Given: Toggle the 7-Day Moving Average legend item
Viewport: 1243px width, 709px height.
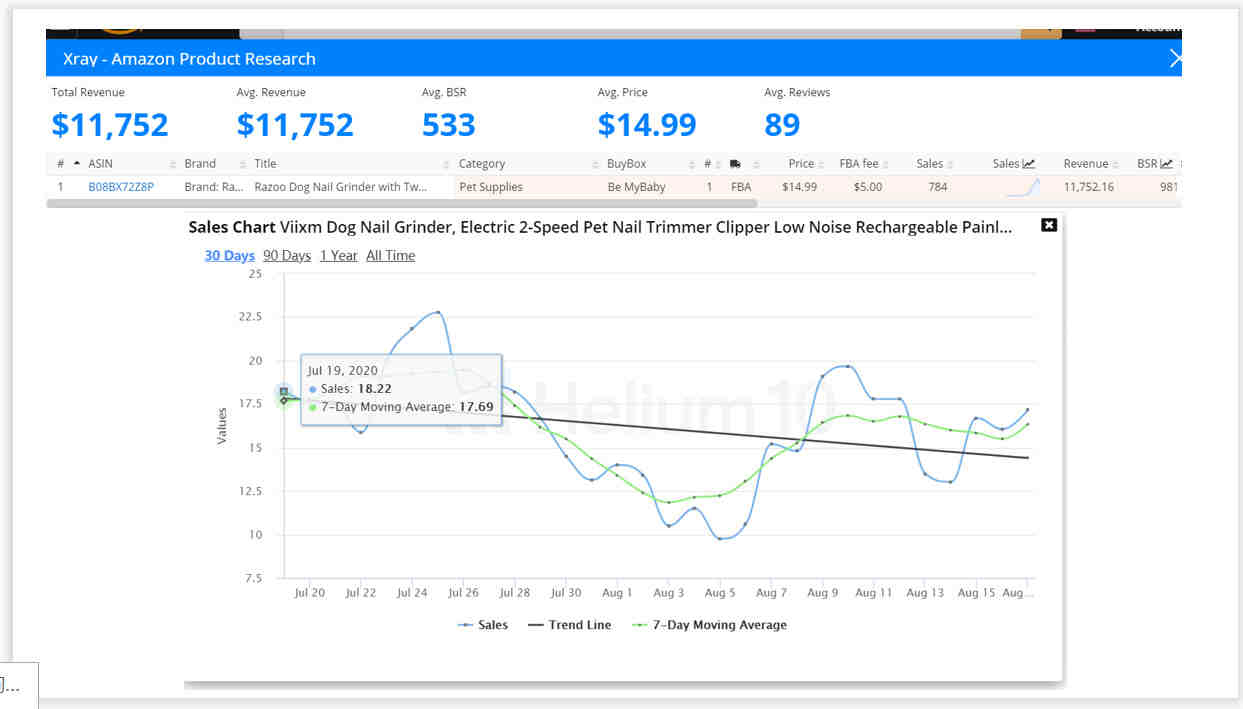Looking at the screenshot, I should [709, 625].
